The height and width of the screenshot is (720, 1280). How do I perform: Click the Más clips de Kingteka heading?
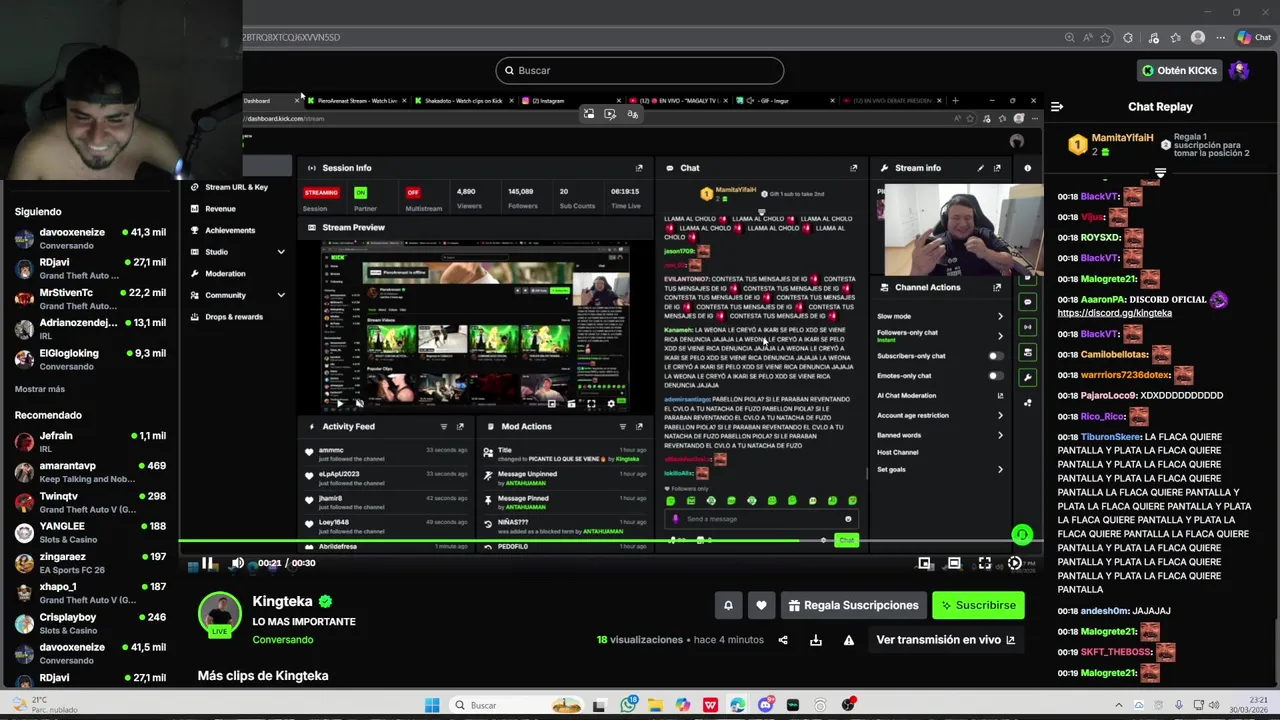tap(263, 676)
